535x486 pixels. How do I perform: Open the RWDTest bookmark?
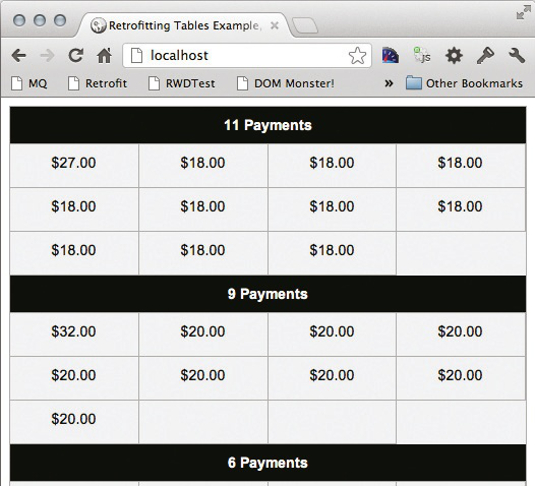(x=182, y=83)
